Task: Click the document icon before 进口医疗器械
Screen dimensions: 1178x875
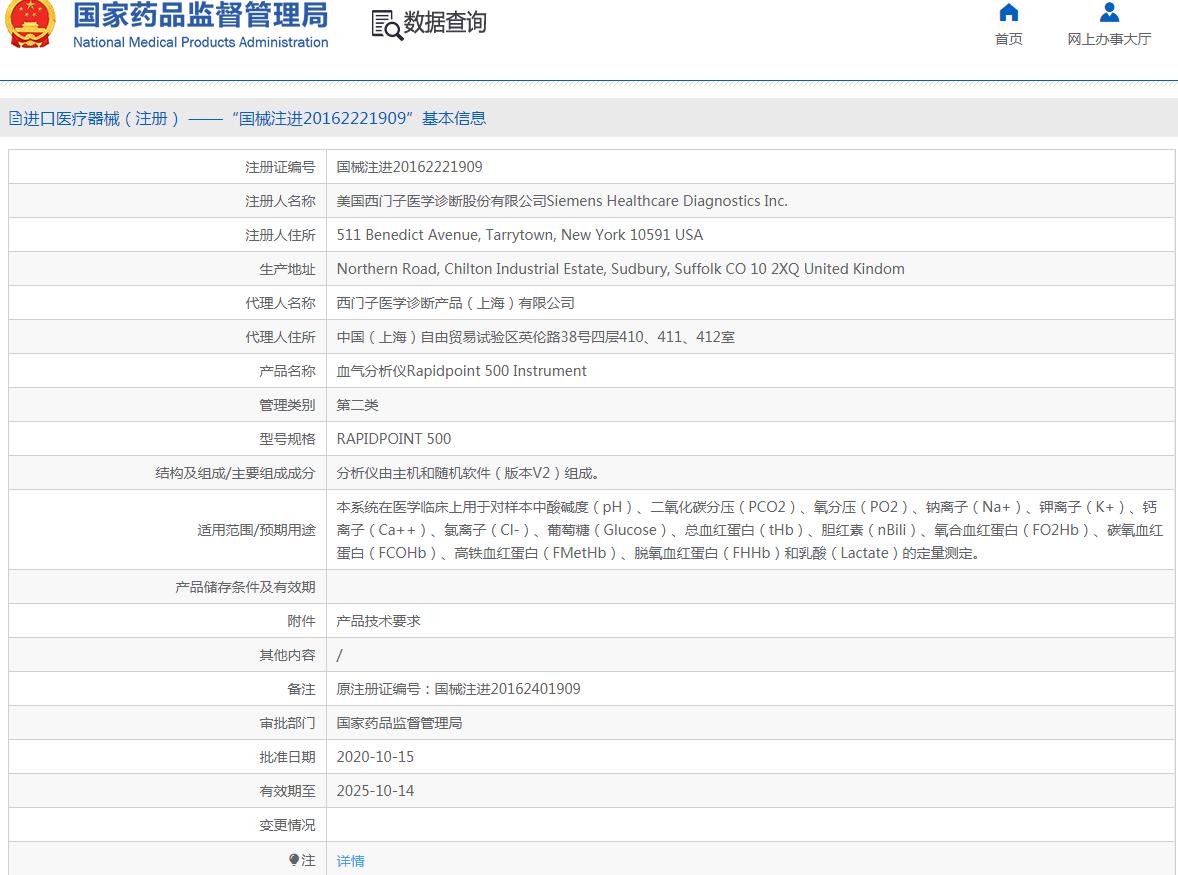Action: tap(15, 119)
